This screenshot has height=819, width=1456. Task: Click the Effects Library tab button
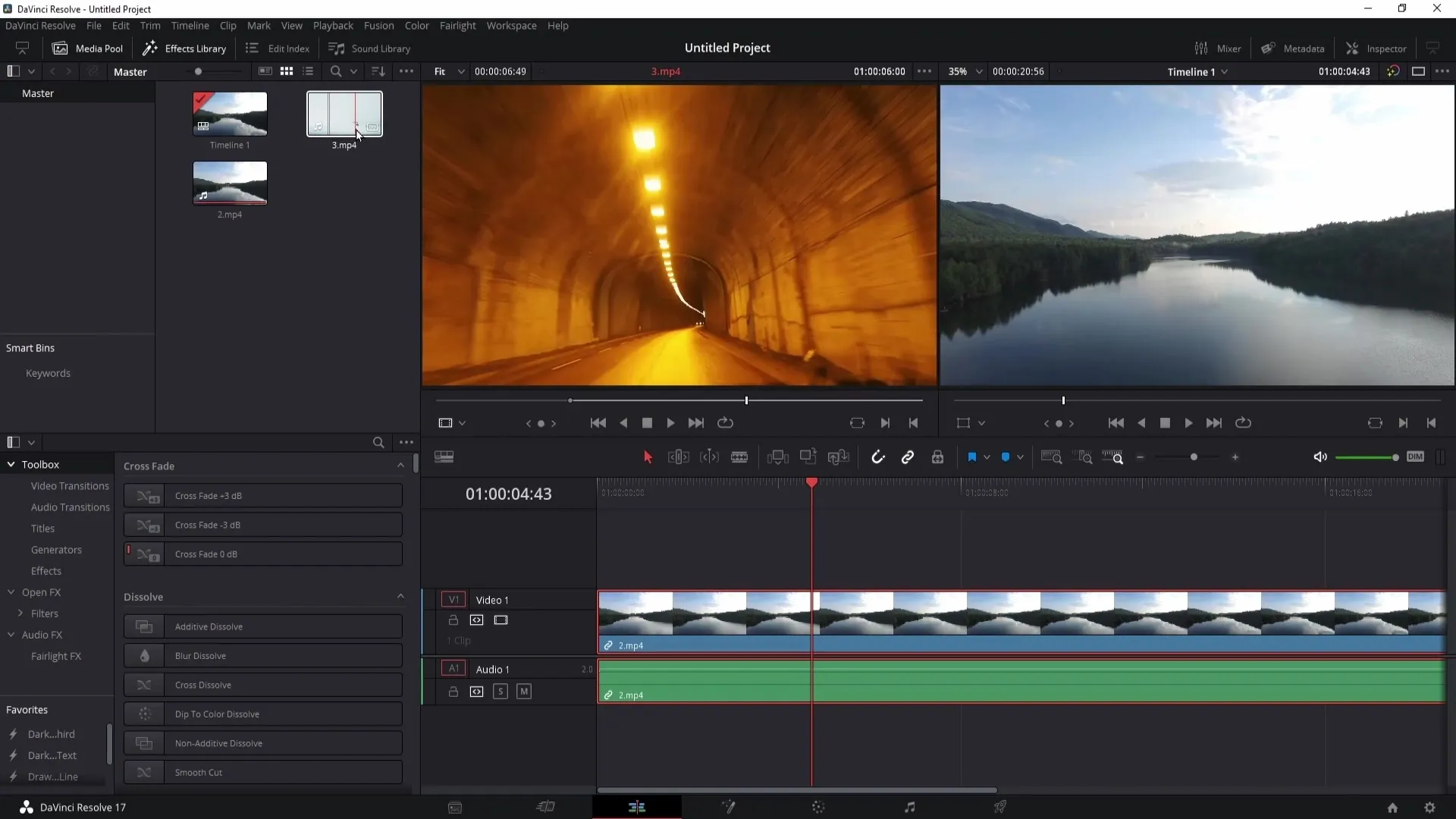[x=186, y=48]
